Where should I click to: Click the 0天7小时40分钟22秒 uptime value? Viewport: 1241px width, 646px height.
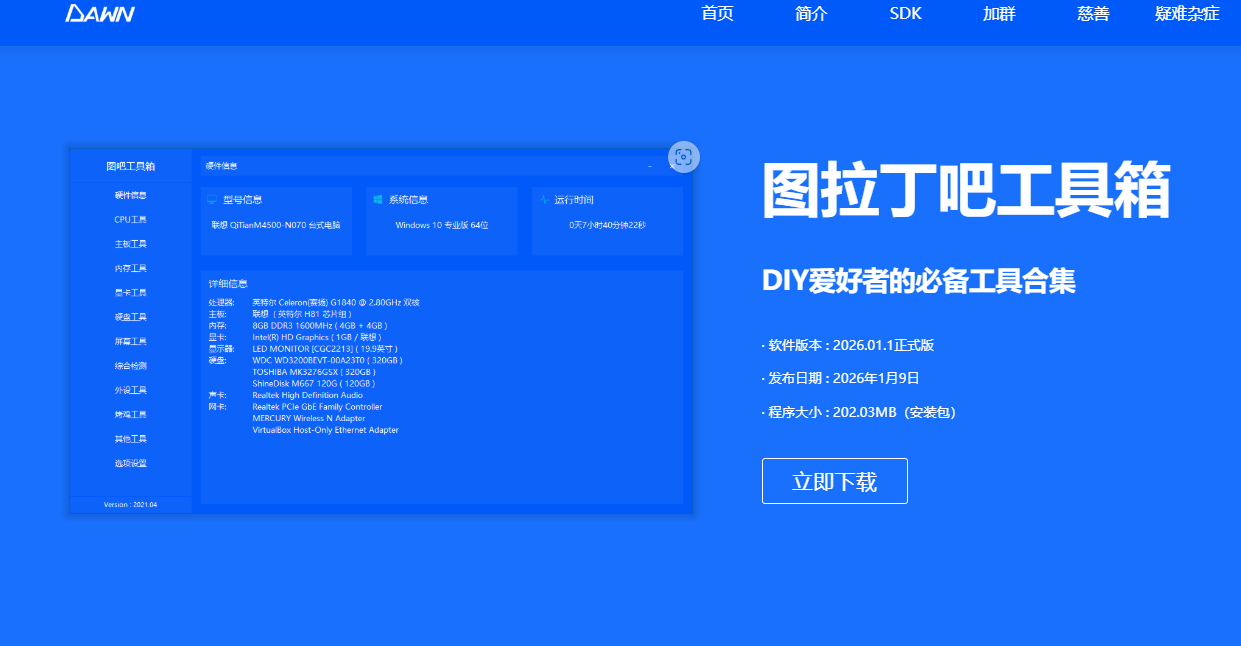pyautogui.click(x=608, y=225)
